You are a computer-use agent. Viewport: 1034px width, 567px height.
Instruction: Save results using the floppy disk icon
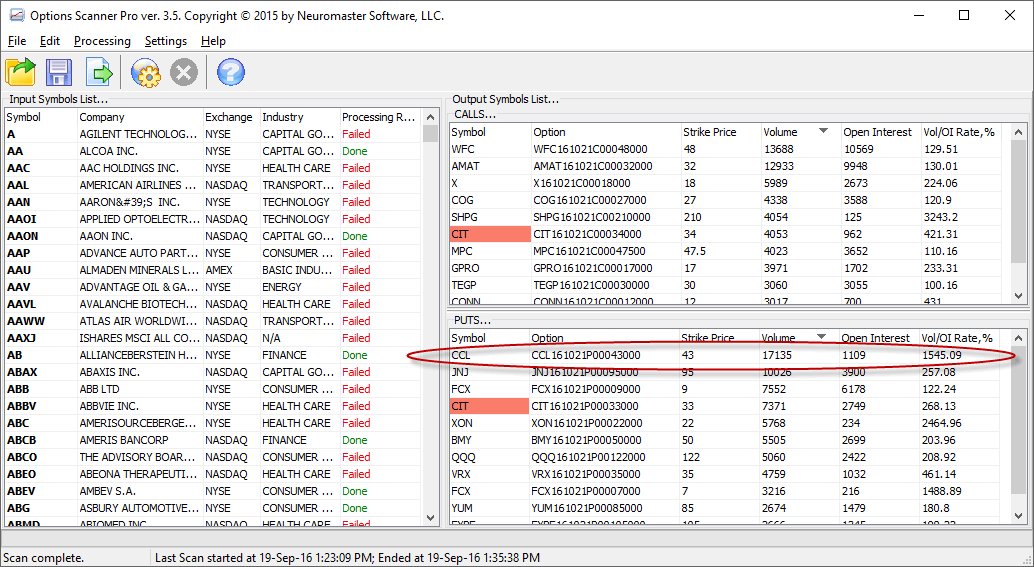pyautogui.click(x=59, y=72)
